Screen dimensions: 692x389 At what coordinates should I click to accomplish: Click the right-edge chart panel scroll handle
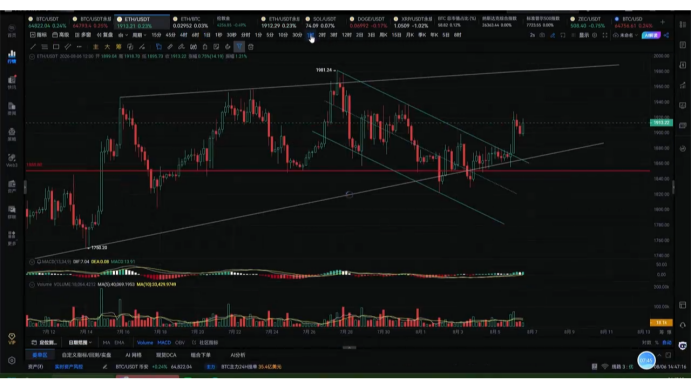[673, 187]
